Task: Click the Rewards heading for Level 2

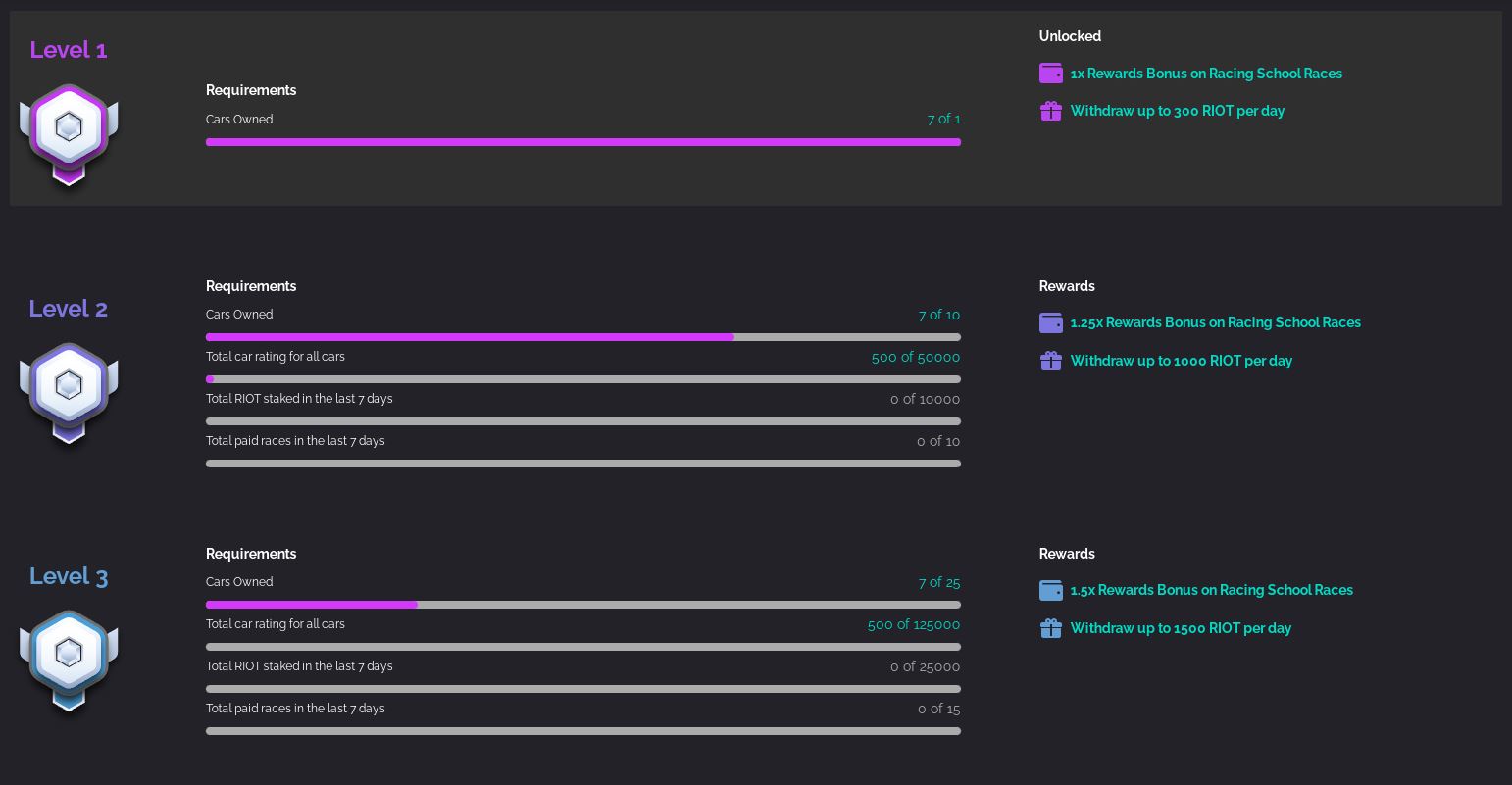Action: tap(1067, 286)
